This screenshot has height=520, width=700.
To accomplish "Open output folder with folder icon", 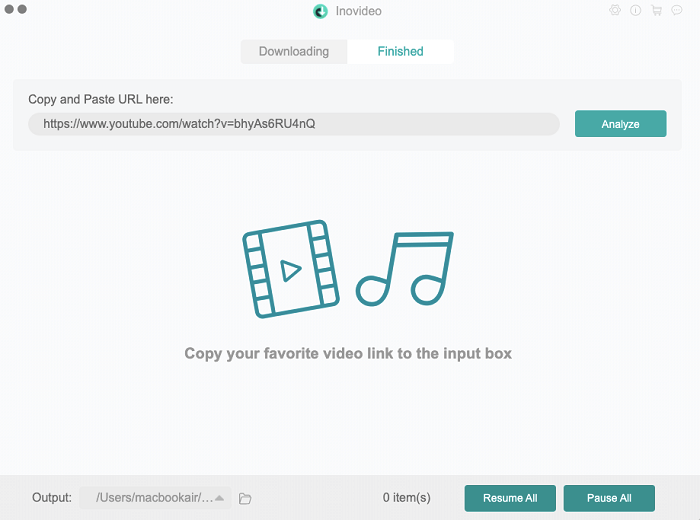I will point(245,498).
